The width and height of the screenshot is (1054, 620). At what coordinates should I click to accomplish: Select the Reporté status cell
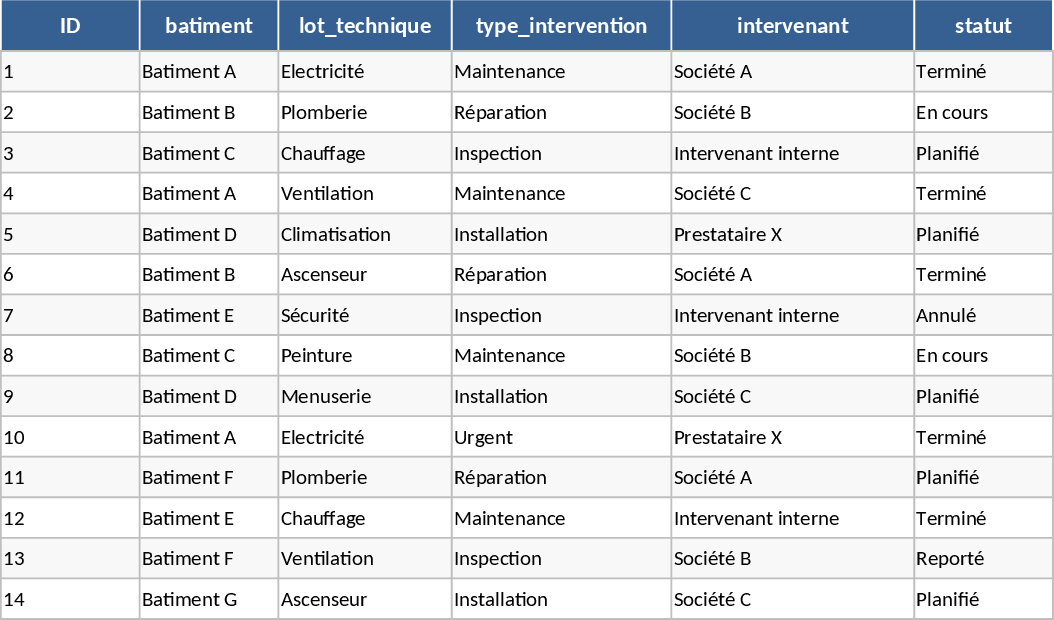pyautogui.click(x=950, y=559)
